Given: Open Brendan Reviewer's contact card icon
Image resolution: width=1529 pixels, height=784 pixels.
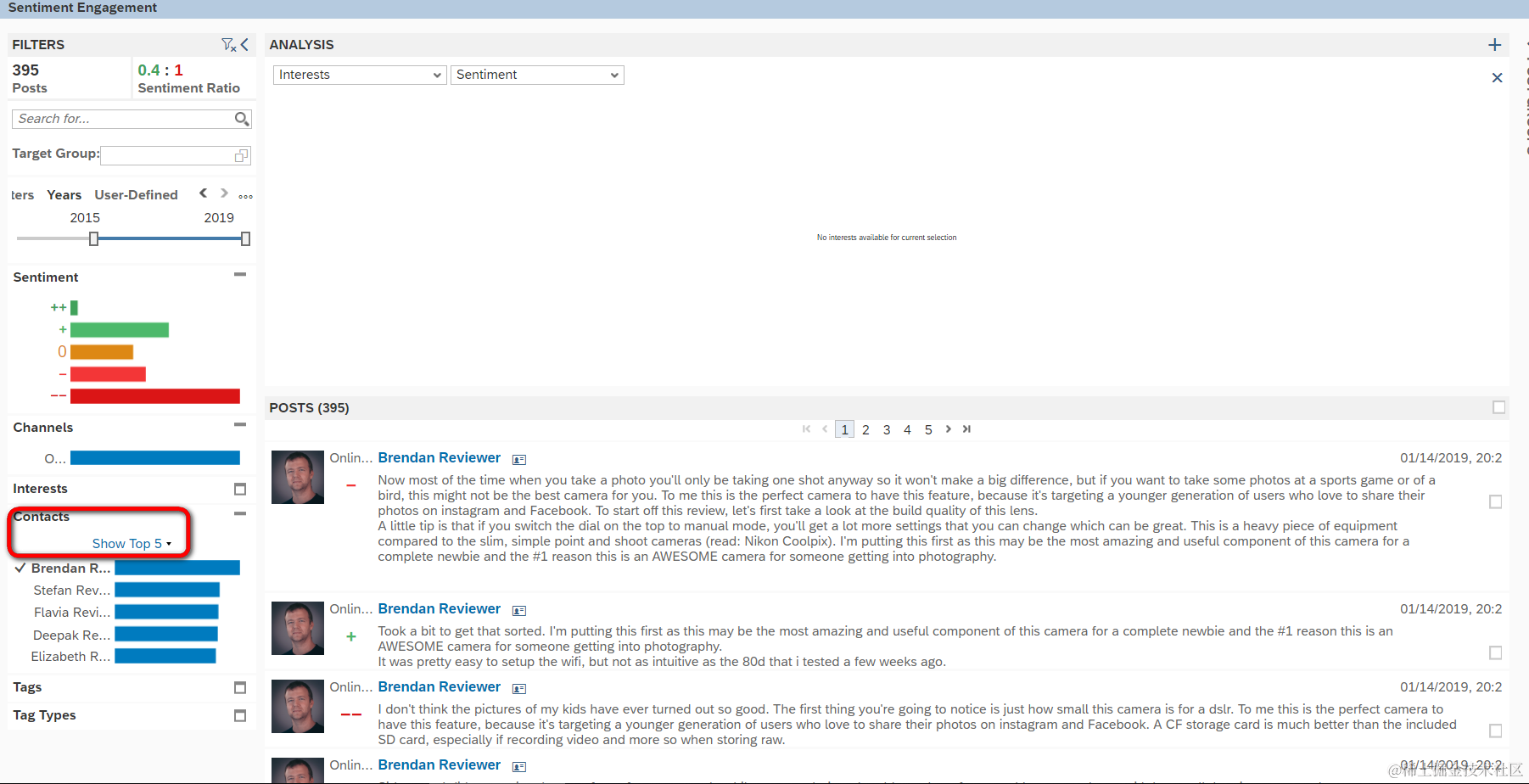Looking at the screenshot, I should pos(518,458).
